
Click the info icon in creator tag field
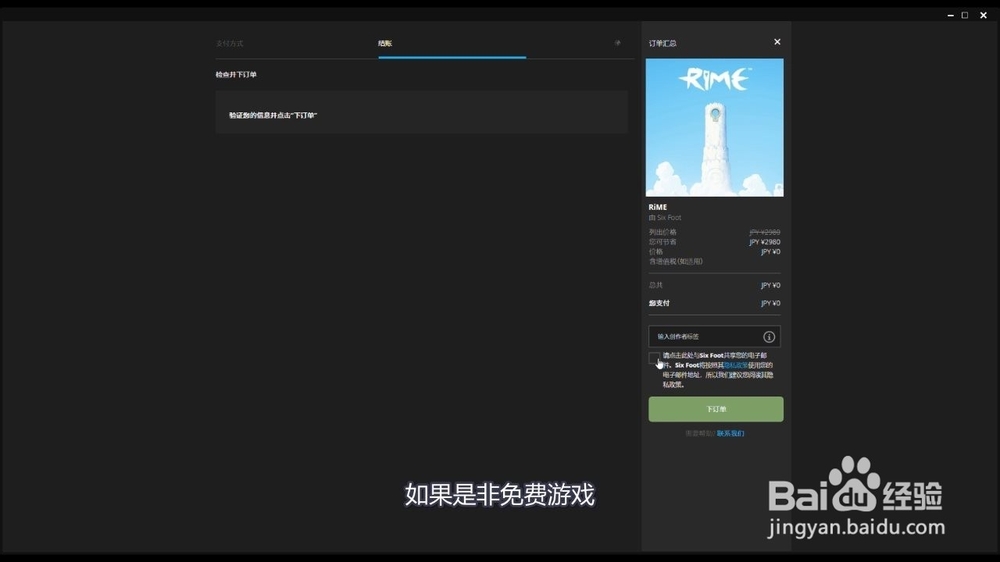769,337
